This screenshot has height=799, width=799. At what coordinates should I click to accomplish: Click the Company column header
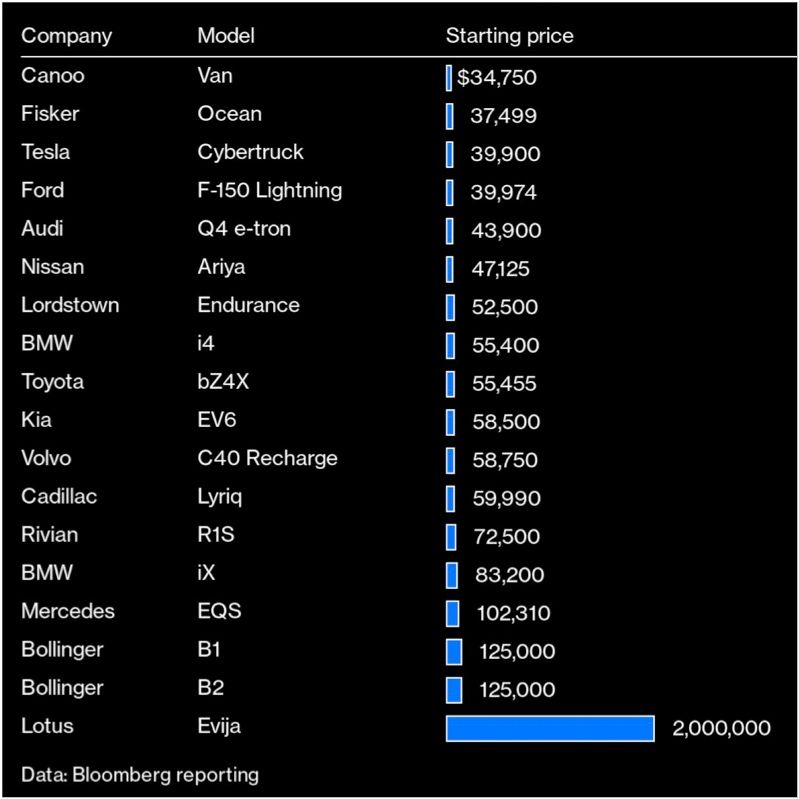tap(66, 36)
